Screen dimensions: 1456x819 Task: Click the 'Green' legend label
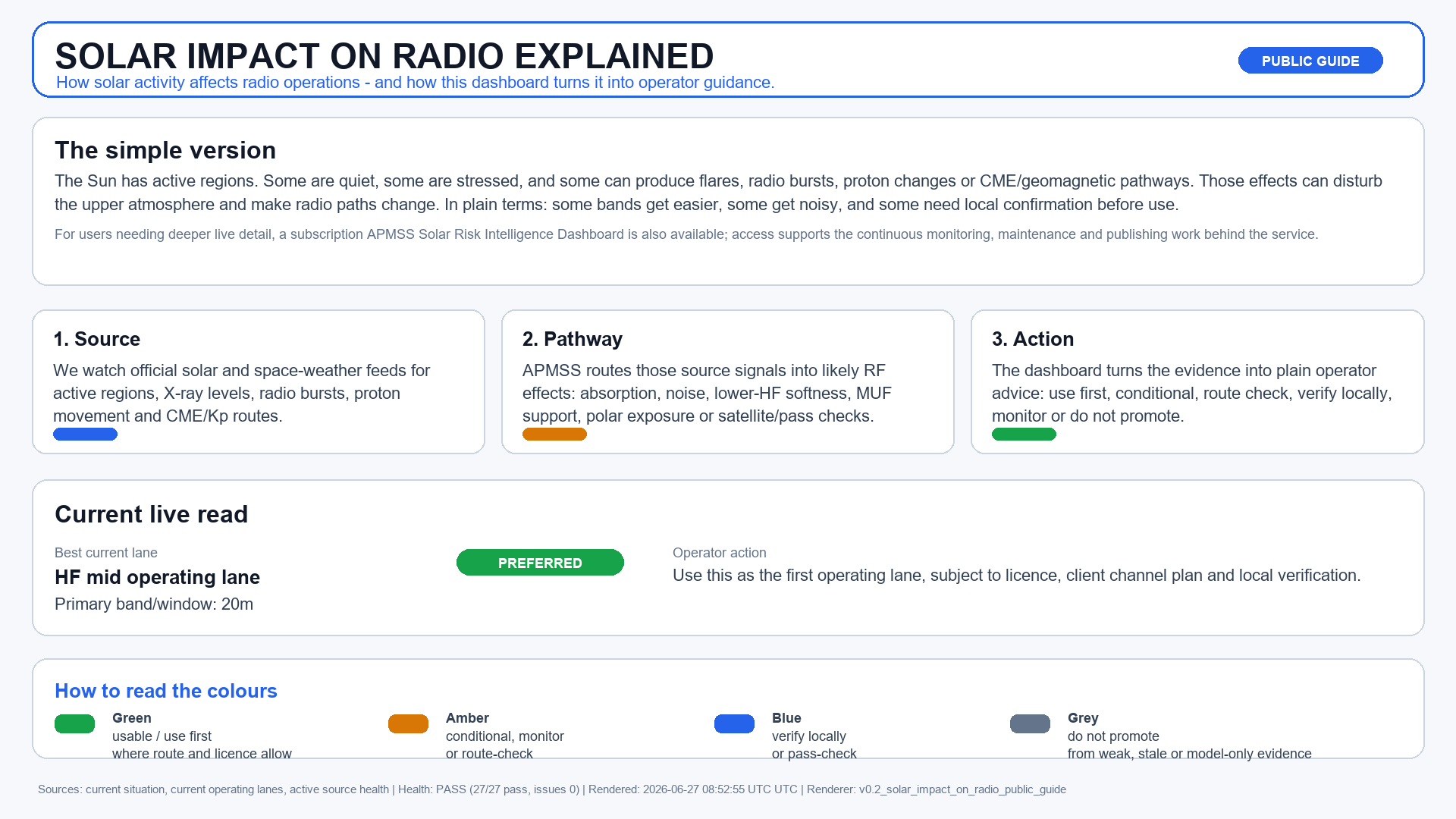pyautogui.click(x=132, y=718)
